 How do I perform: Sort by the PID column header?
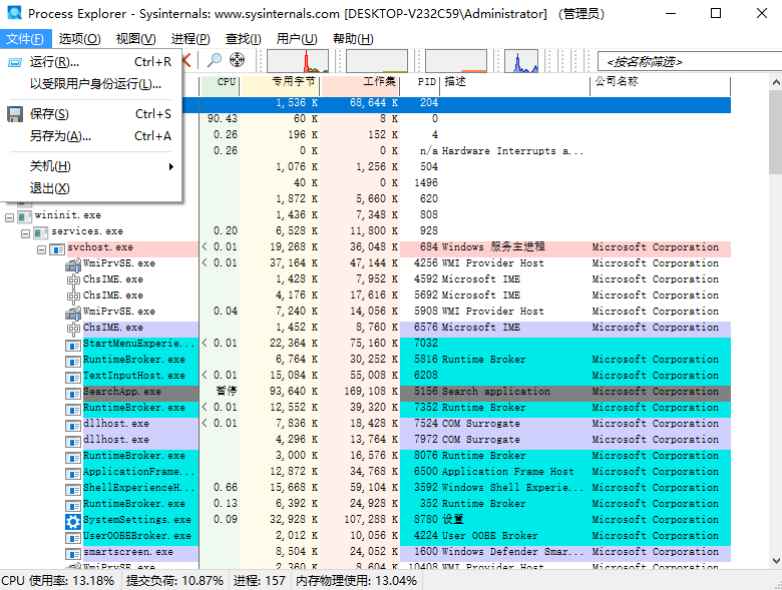pyautogui.click(x=419, y=82)
